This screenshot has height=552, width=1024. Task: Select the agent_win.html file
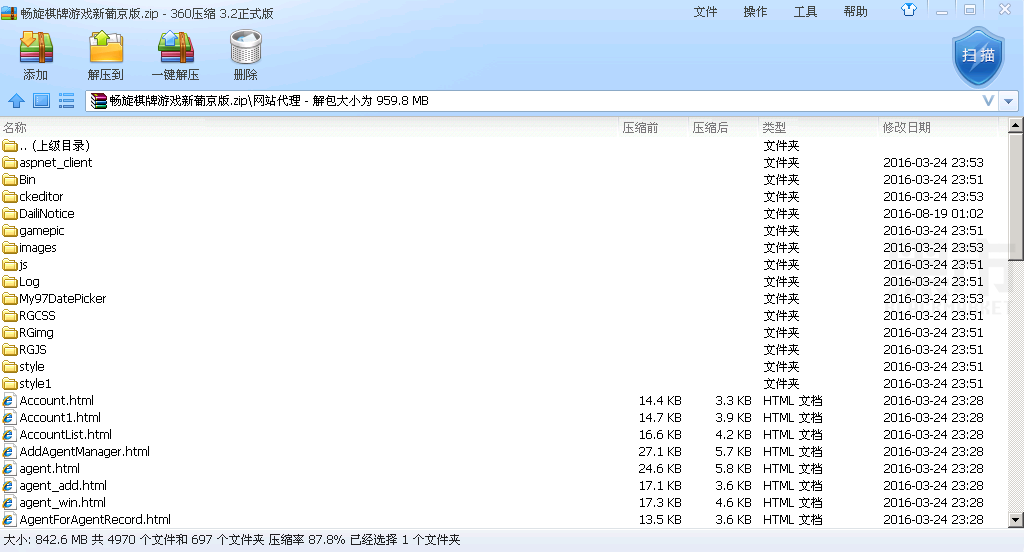(503, 502)
